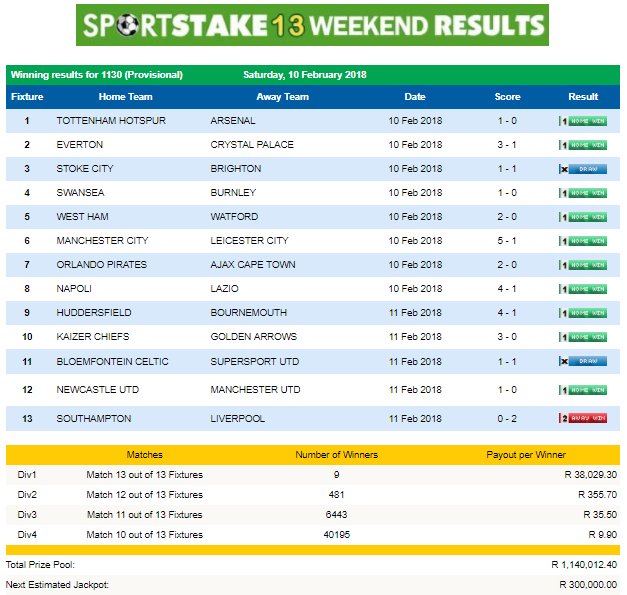Screen dimensions: 627x595
Task: Click SUPERSPORT UTD away team cell
Action: (255, 361)
